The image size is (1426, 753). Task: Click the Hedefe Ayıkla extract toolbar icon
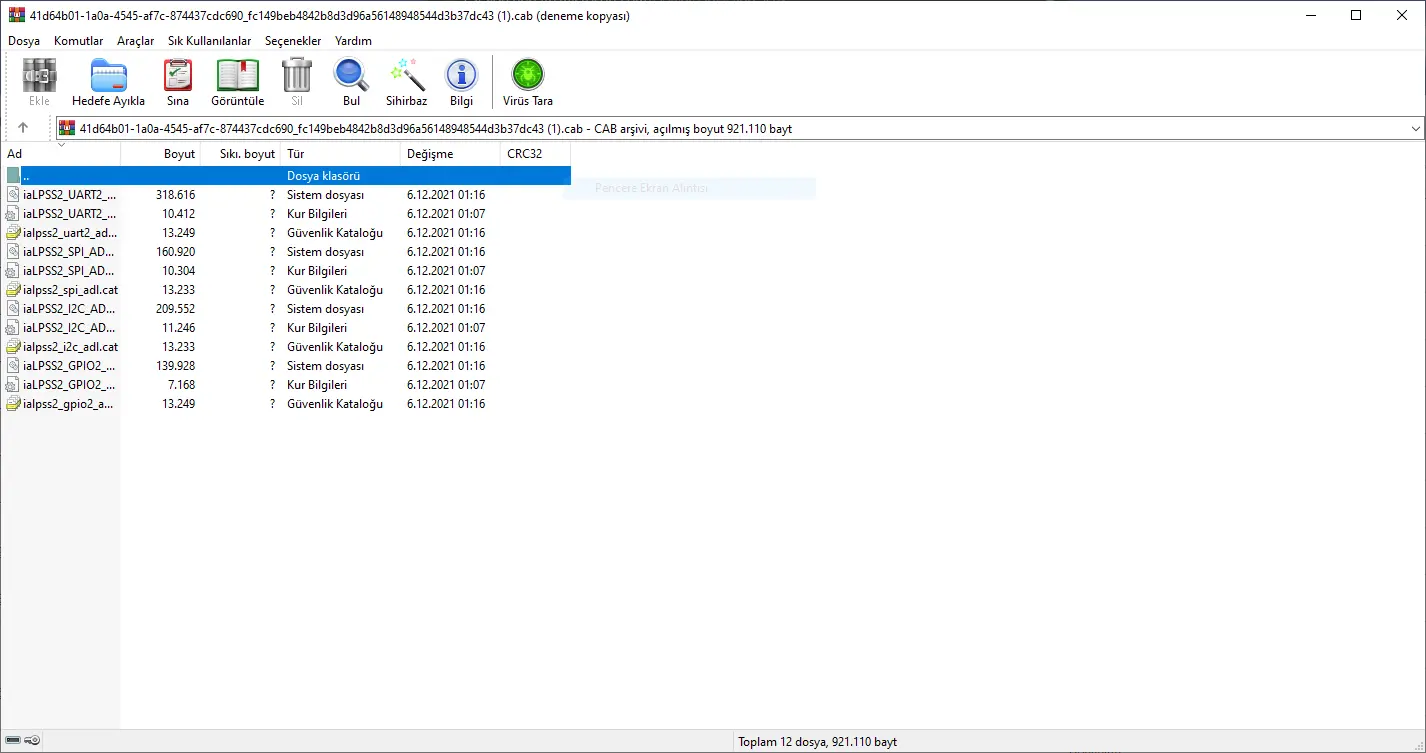pyautogui.click(x=108, y=75)
